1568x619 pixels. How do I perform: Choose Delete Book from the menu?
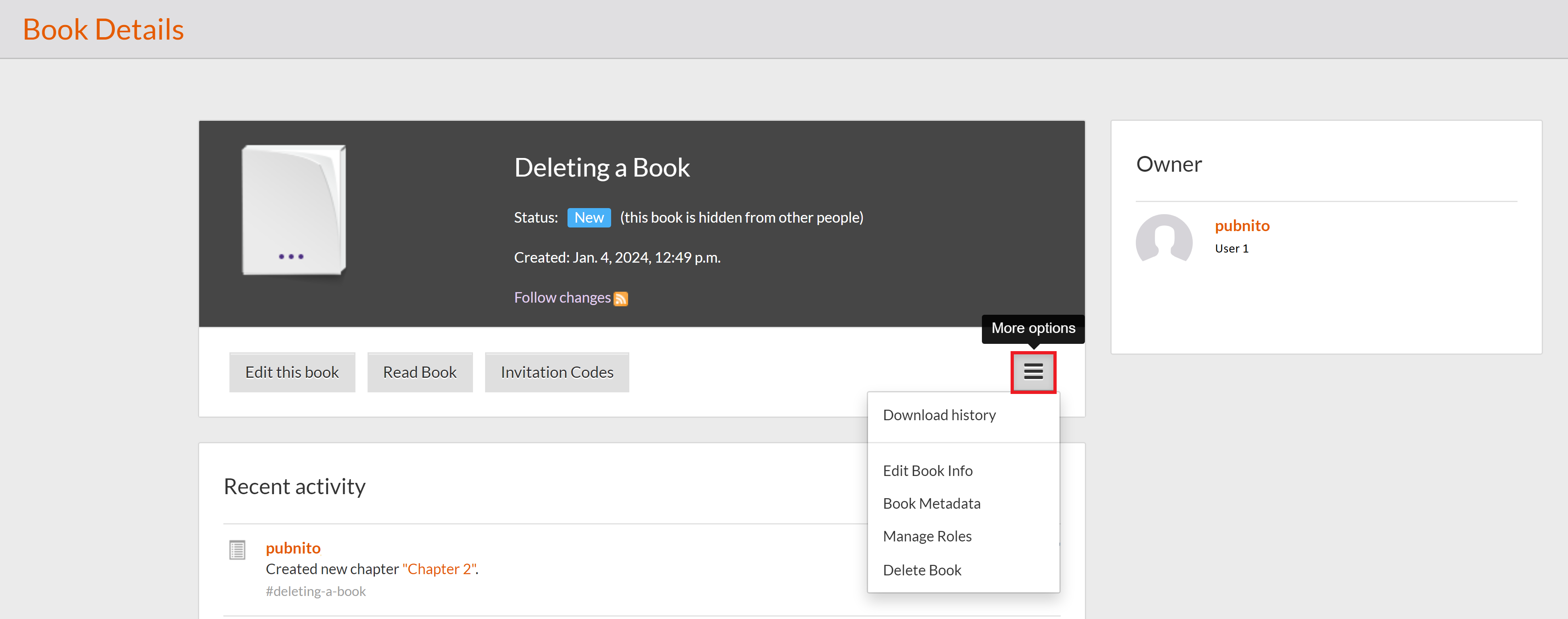pos(922,570)
